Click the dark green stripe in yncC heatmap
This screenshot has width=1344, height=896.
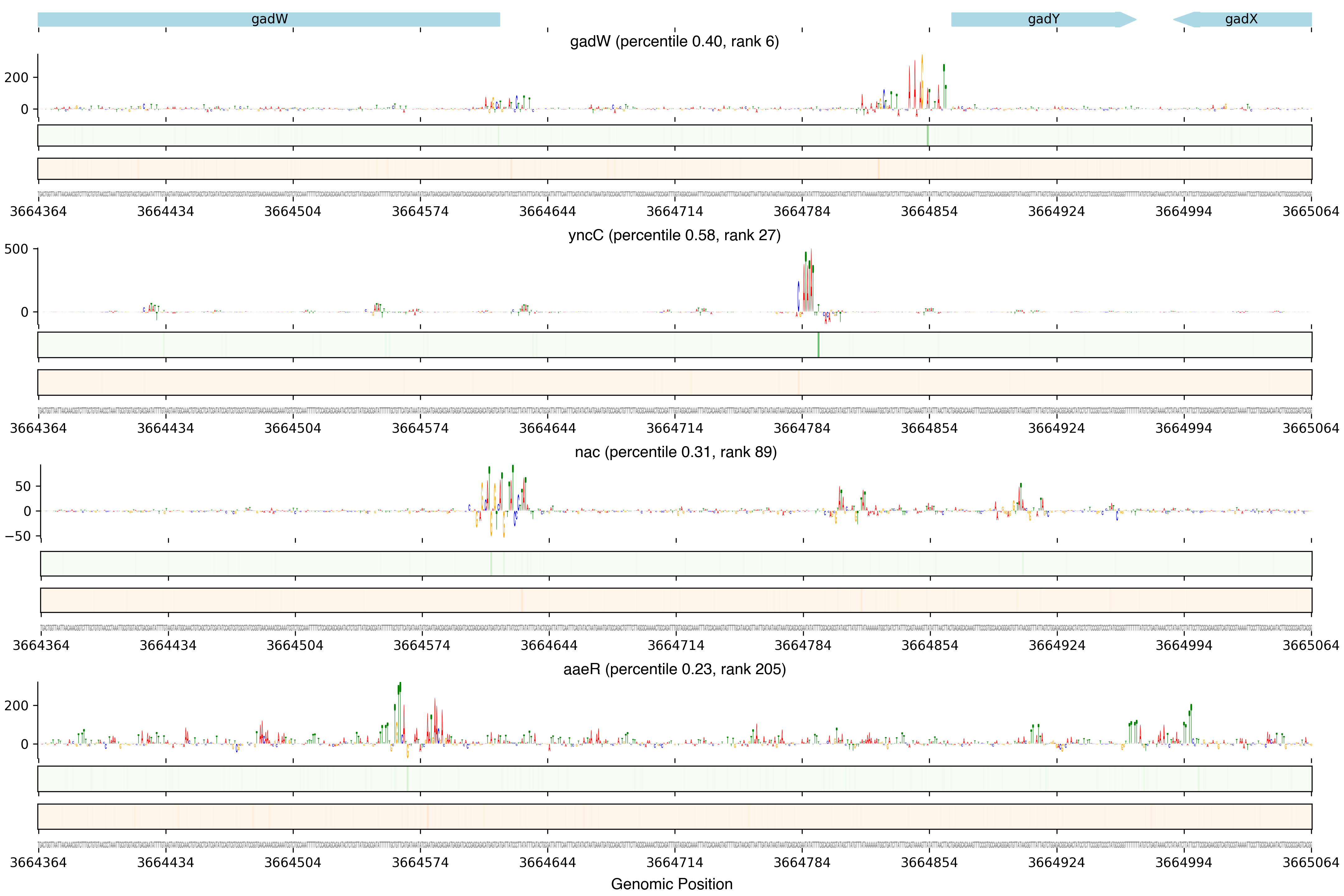(x=818, y=345)
